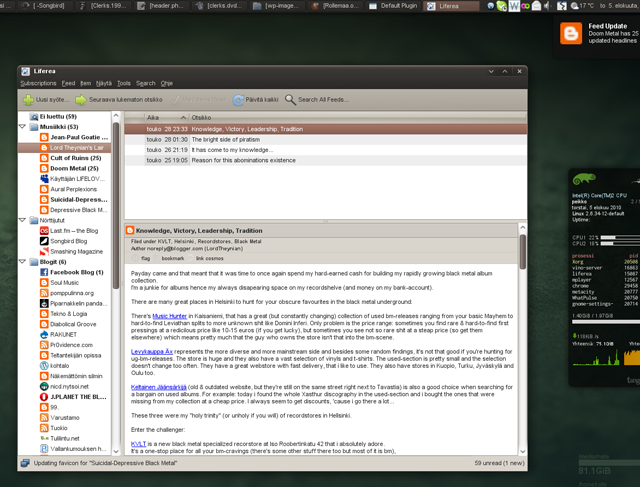Follow the KVLT link in the article
Image resolution: width=640 pixels, height=487 pixels.
138,444
